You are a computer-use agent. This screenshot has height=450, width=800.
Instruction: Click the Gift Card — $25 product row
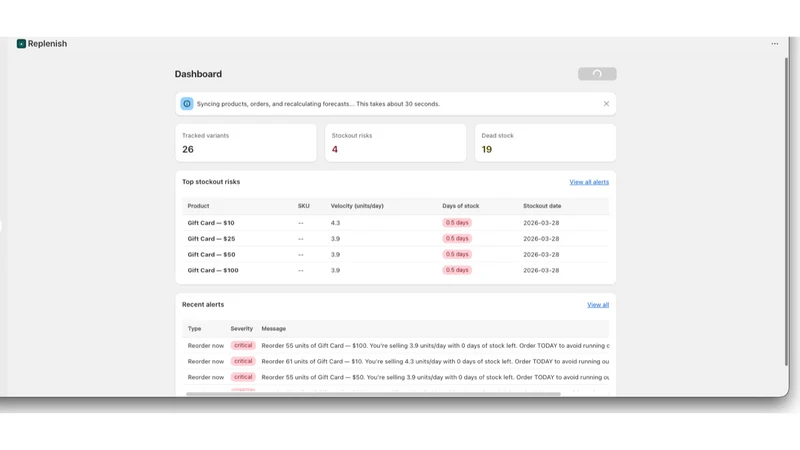[x=395, y=239]
